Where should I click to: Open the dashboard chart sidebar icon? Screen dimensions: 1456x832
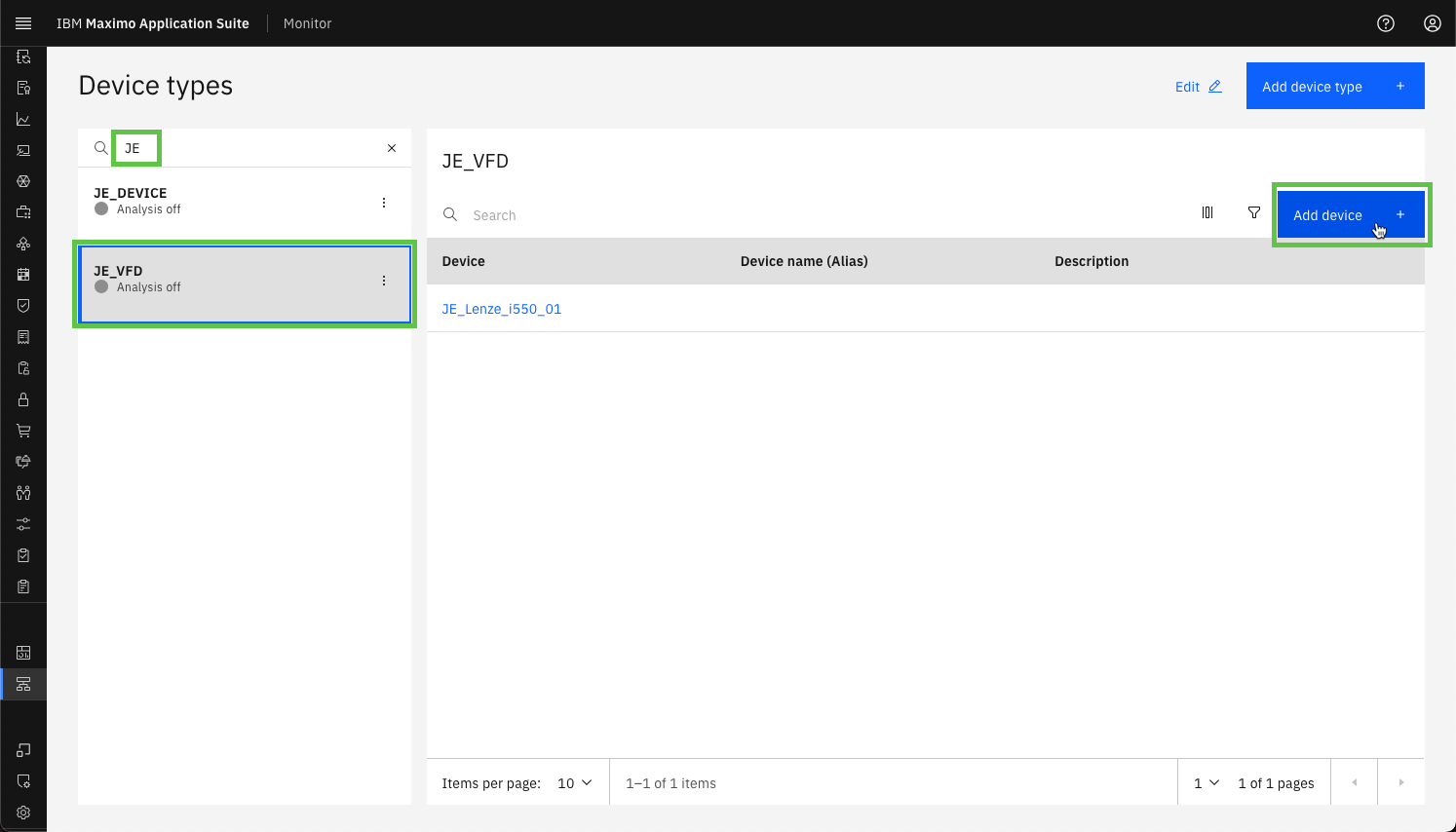point(23,653)
